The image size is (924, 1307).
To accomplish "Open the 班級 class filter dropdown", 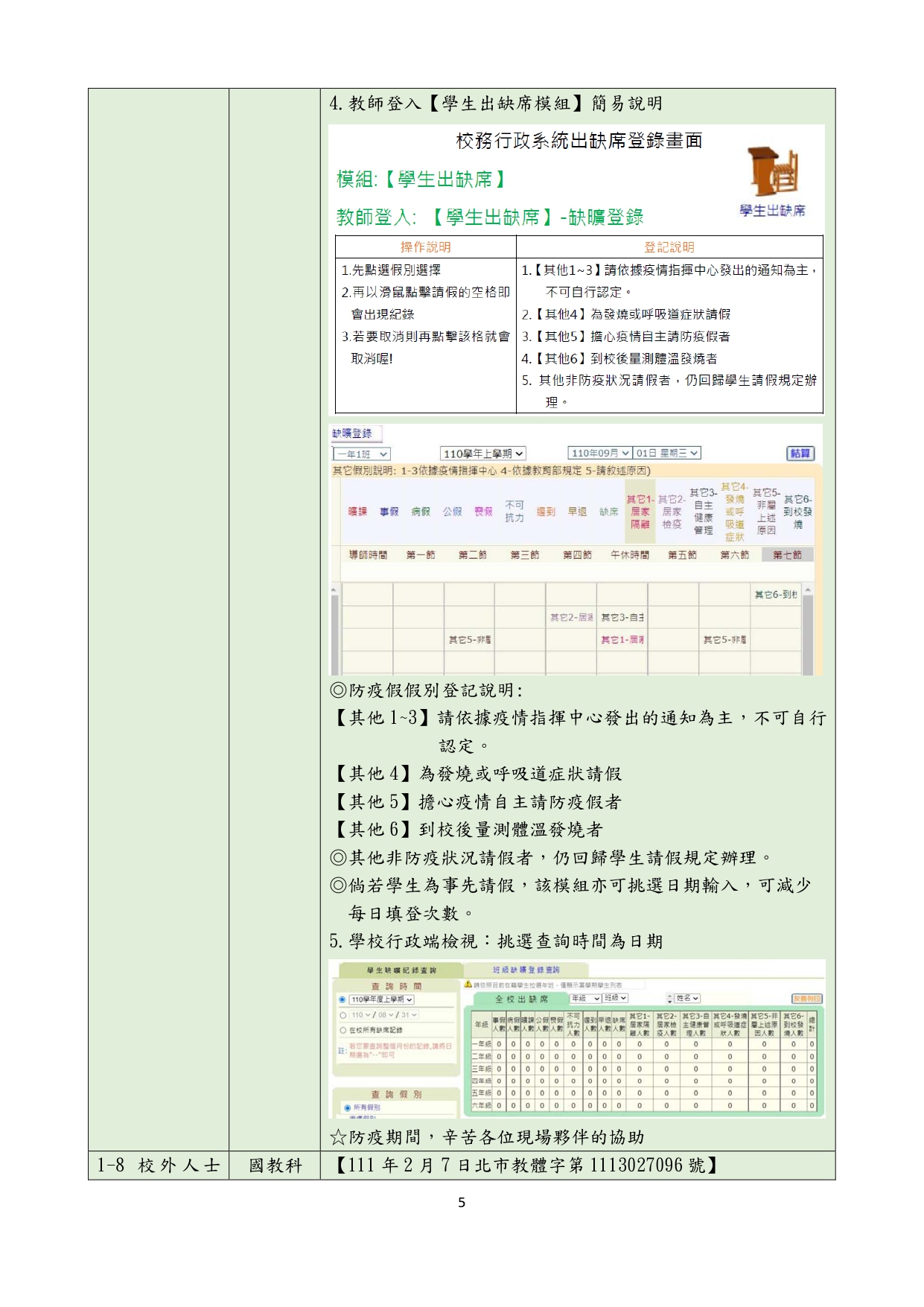I will tap(616, 998).
